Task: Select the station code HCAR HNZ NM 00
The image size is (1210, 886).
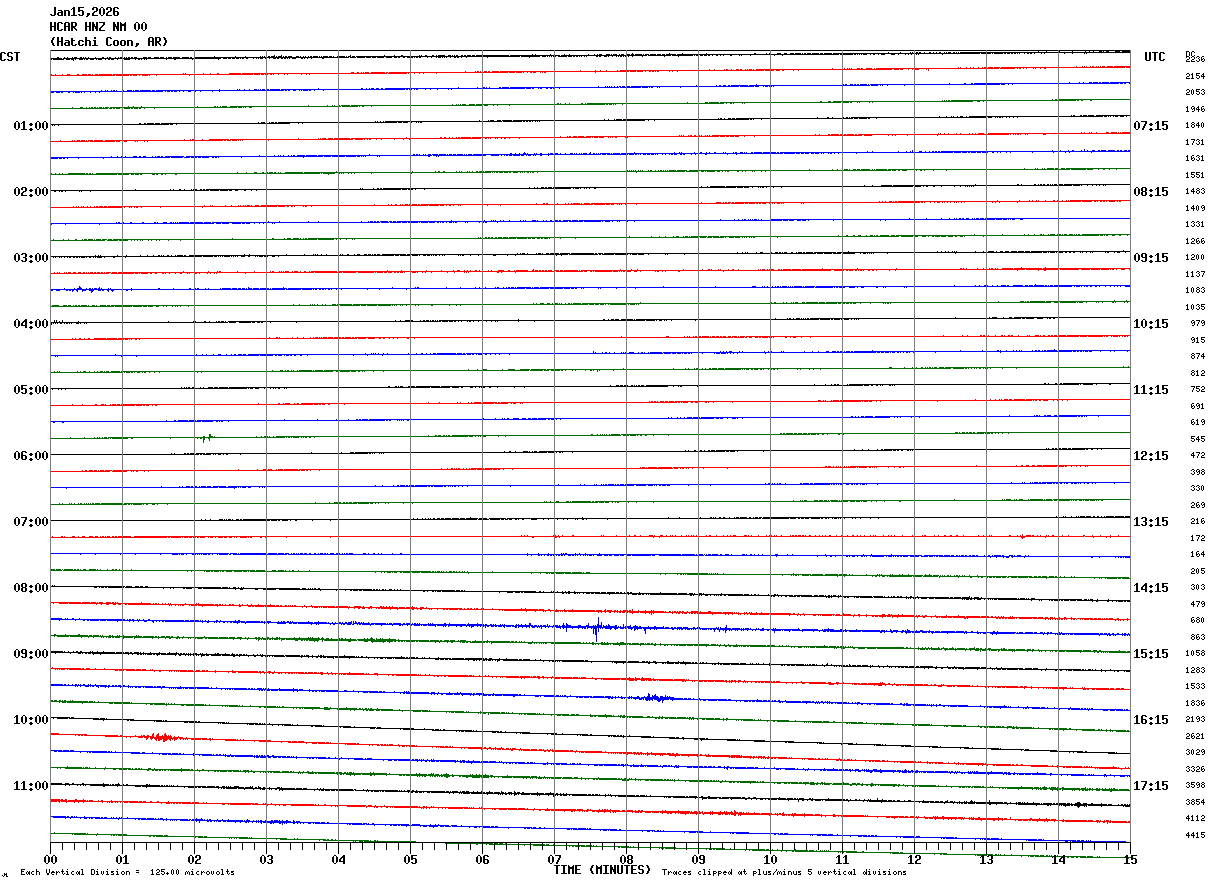Action: [98, 27]
